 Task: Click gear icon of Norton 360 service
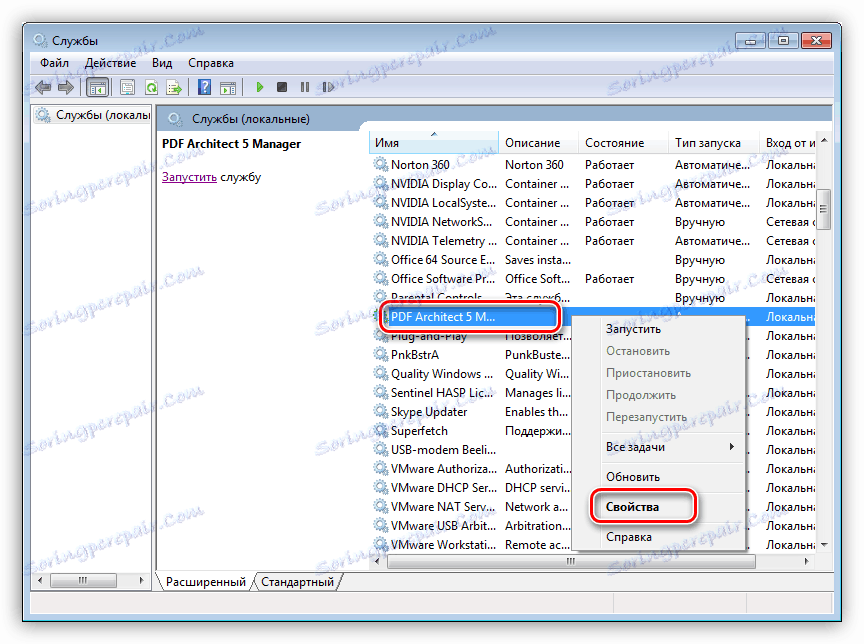click(380, 164)
